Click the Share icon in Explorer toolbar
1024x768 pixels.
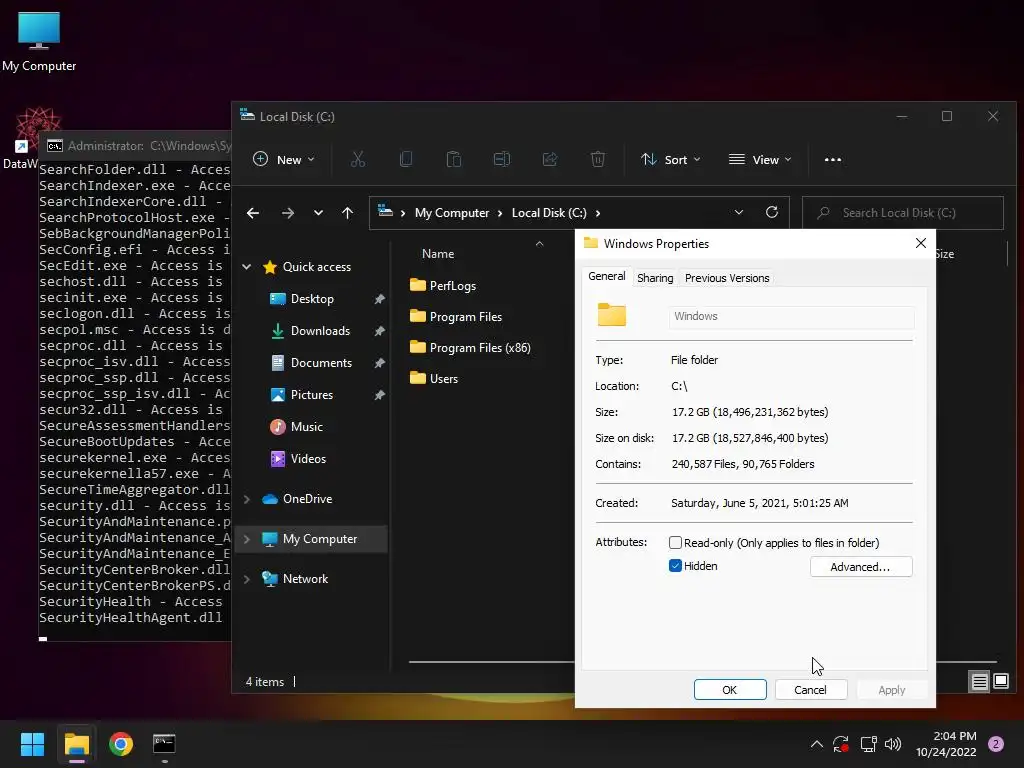[550, 159]
